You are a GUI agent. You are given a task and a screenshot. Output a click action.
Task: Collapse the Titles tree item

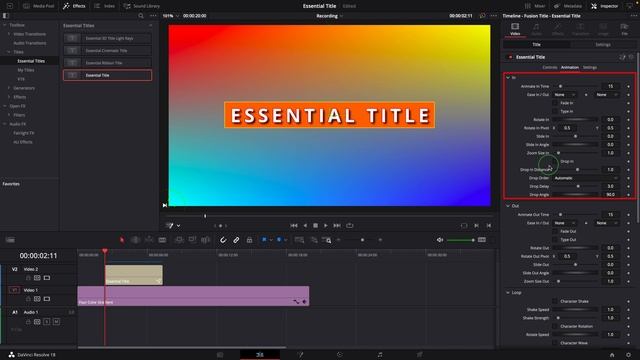click(9, 52)
